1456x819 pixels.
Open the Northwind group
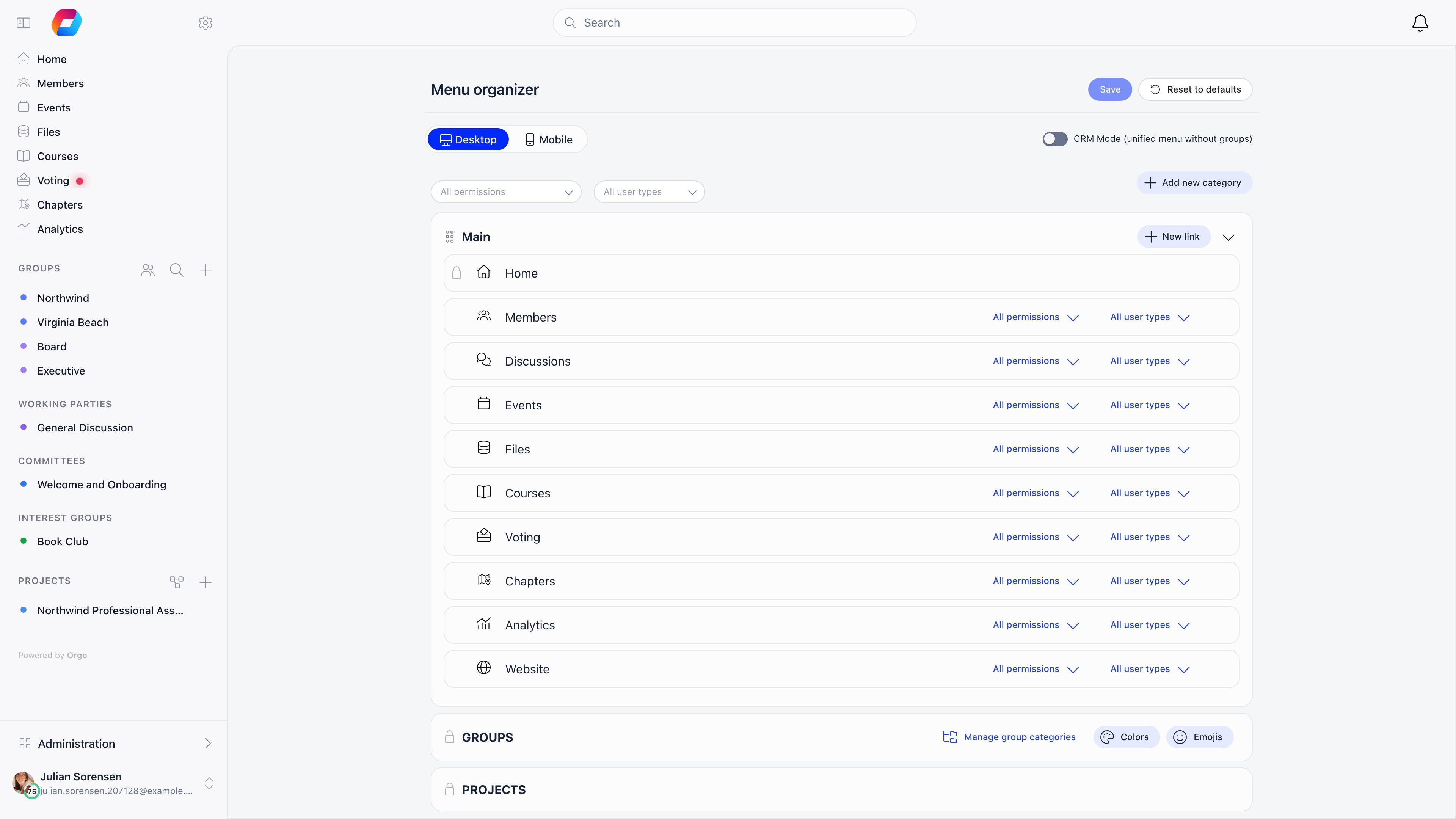pyautogui.click(x=63, y=298)
